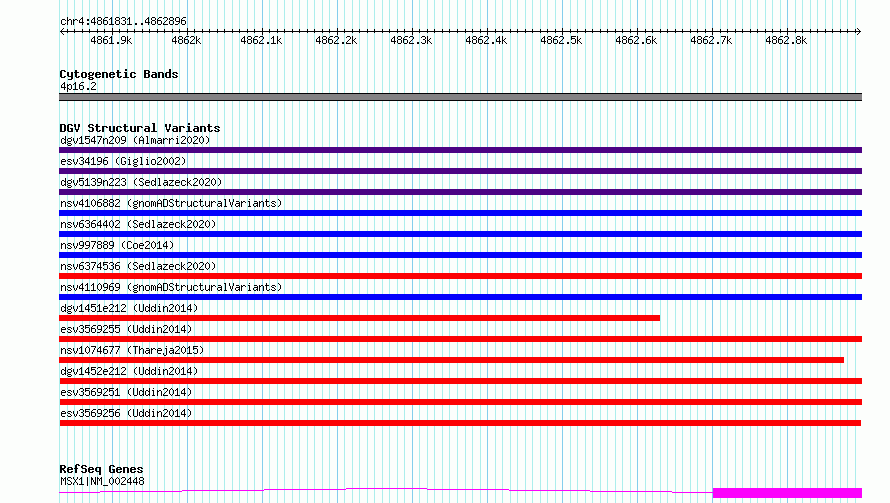Click the dgv1451e212 (Uddin2014) label
This screenshot has height=503, width=890.
coord(129,308)
